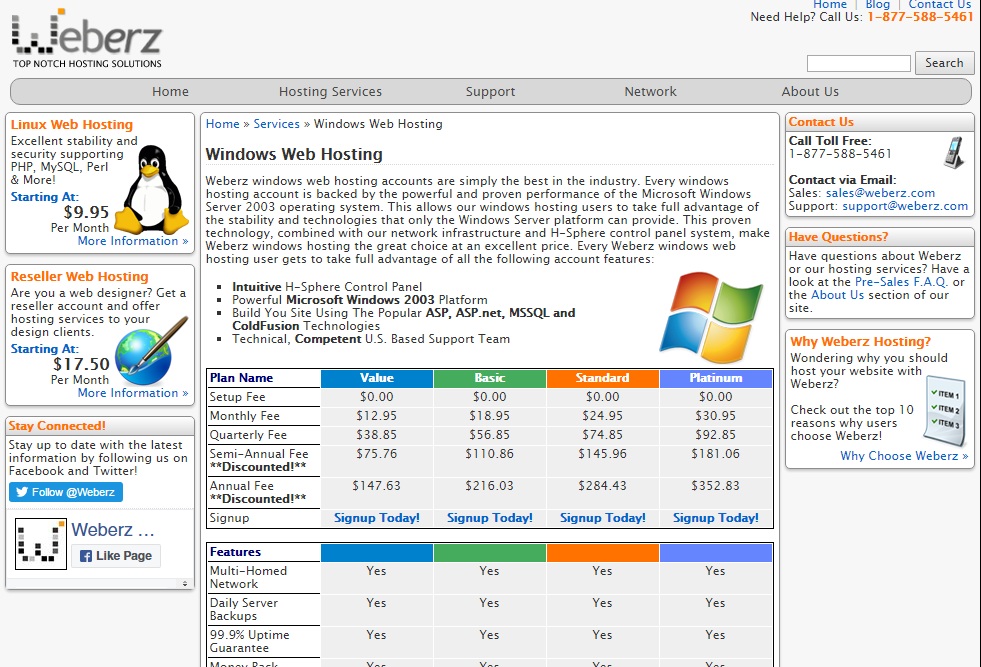This screenshot has height=667, width=981.
Task: Open the Pre-Sales F.A.Q. link
Action: (x=900, y=282)
